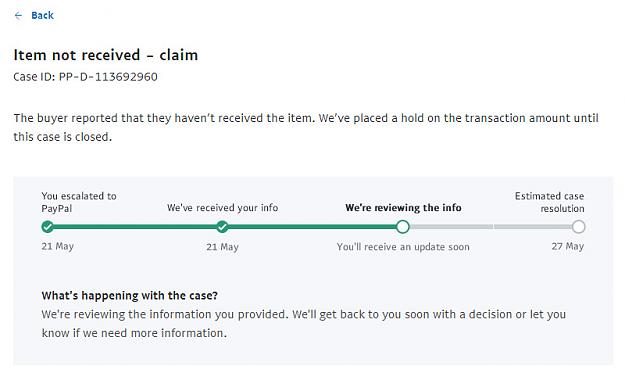
Task: Click the green completed progress bar segment
Action: click(225, 227)
